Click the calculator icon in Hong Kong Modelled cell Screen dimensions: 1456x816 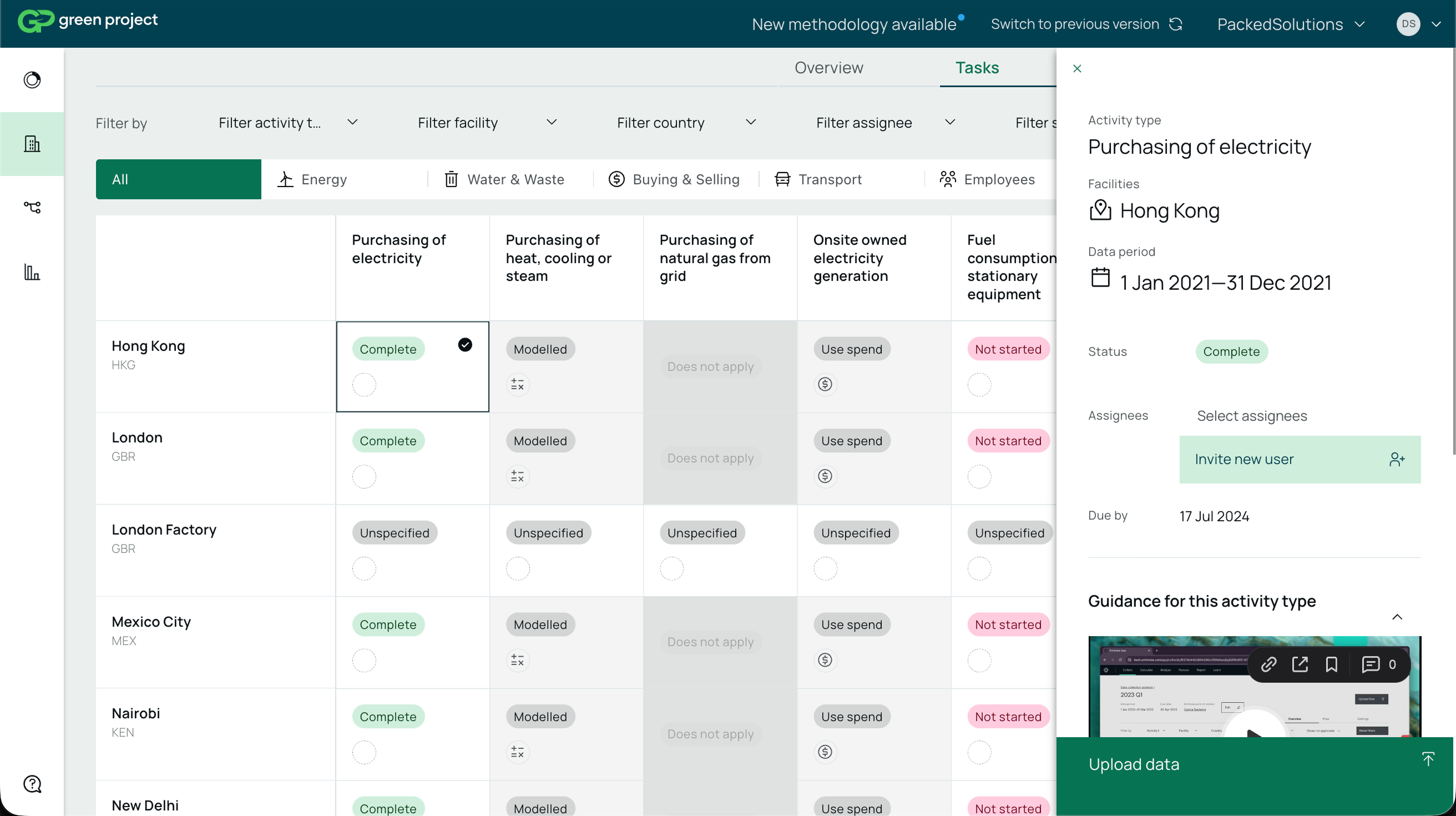tap(517, 385)
